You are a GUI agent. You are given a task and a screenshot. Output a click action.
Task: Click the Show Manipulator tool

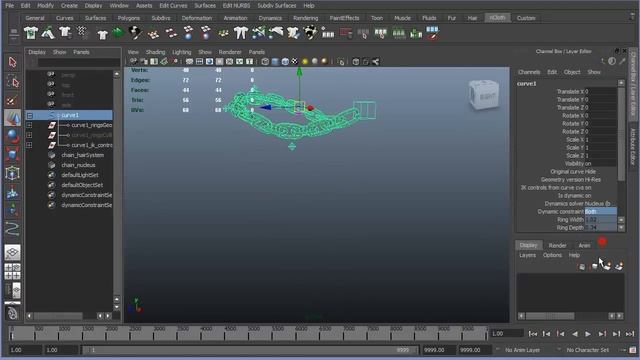point(12,209)
